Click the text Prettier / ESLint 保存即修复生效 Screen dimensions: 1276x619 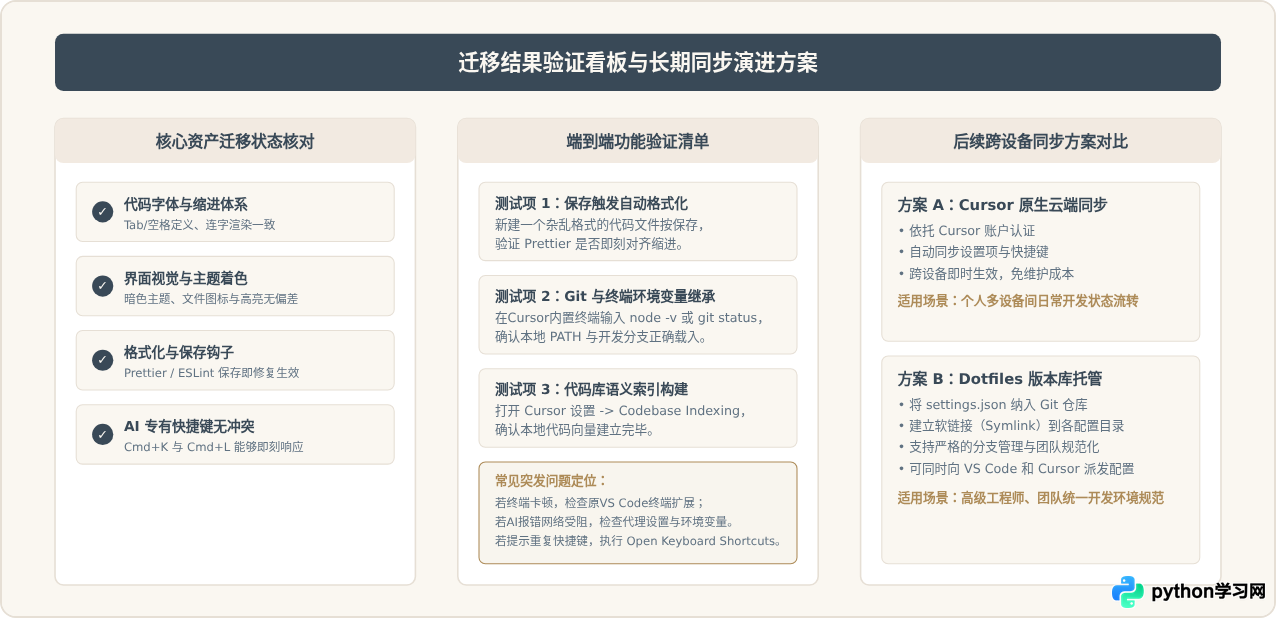point(212,373)
